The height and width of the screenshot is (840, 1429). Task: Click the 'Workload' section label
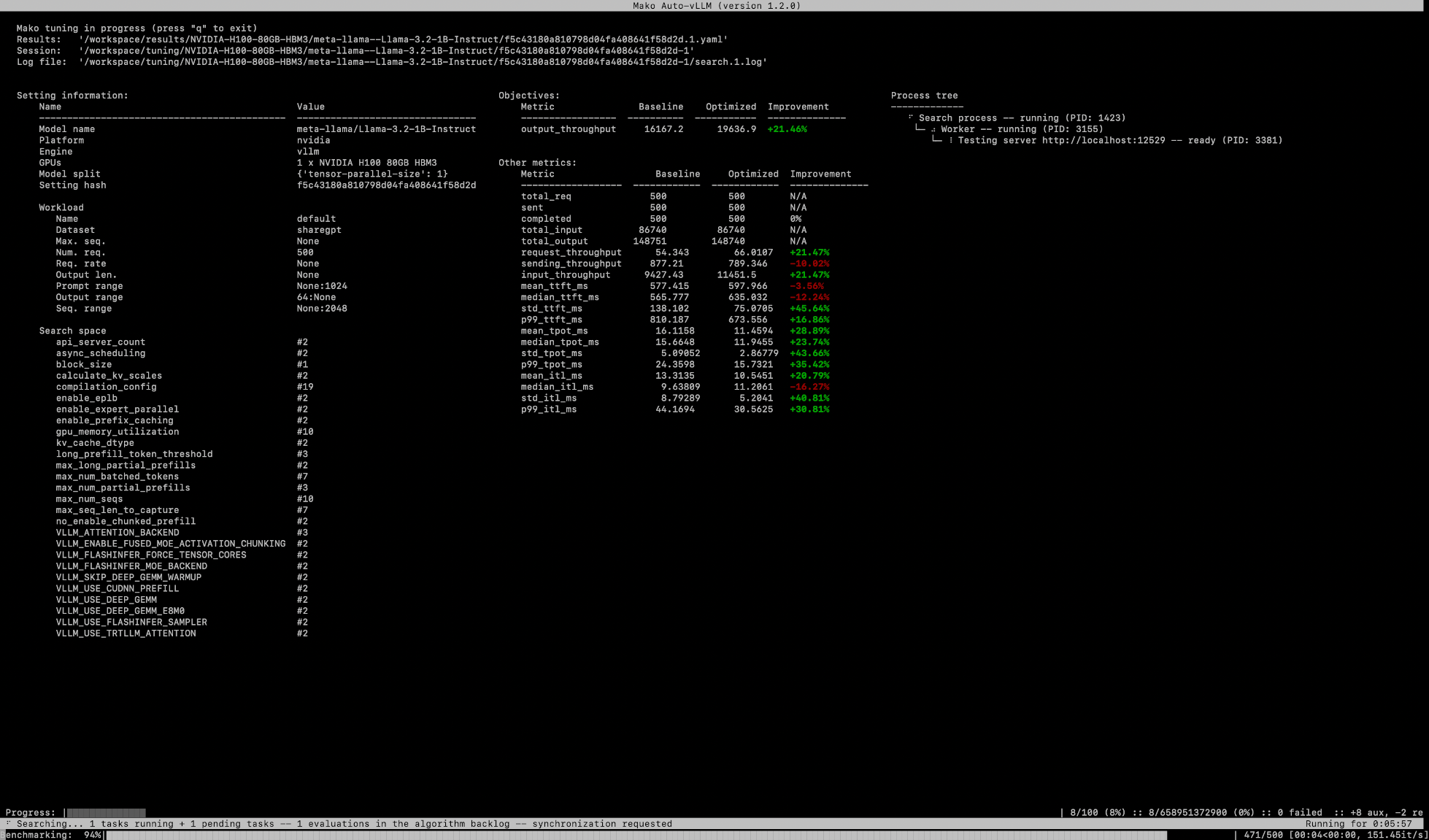tap(61, 207)
